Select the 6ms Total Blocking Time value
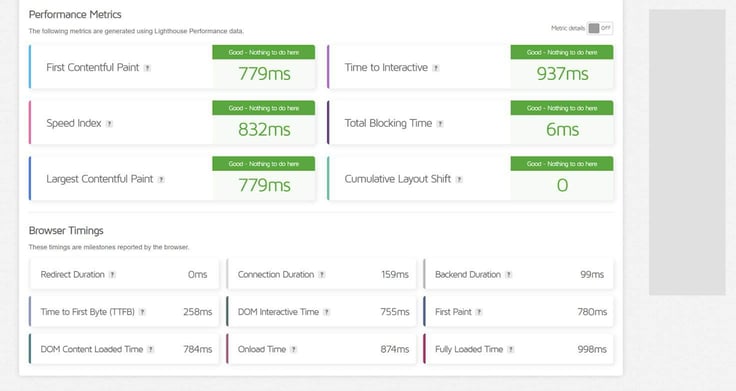This screenshot has width=736, height=391. pos(562,130)
